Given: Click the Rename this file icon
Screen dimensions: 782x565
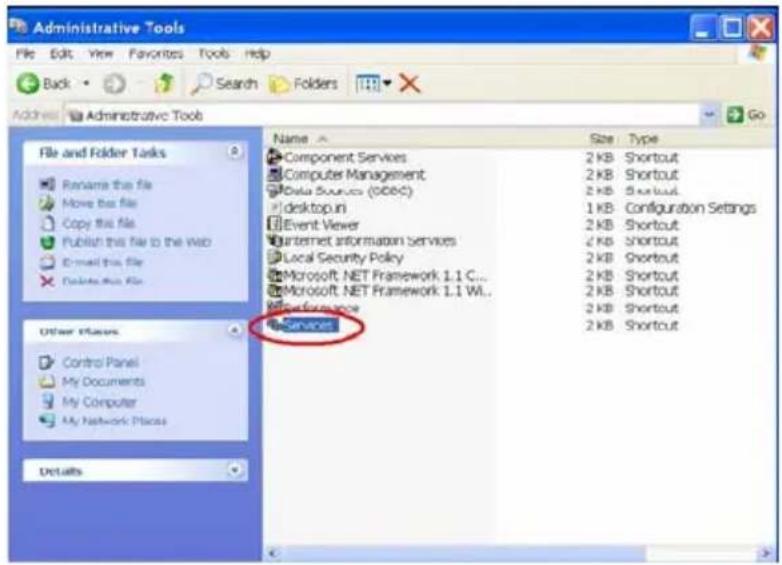Looking at the screenshot, I should tap(47, 184).
